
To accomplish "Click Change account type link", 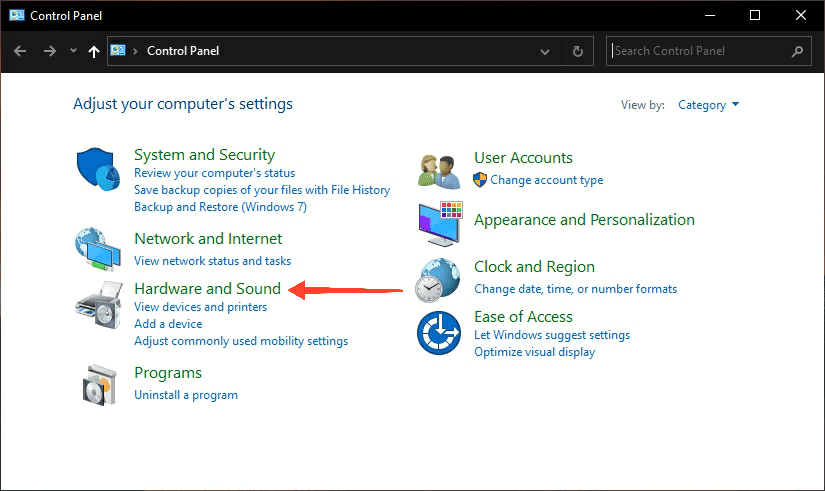I will (547, 180).
